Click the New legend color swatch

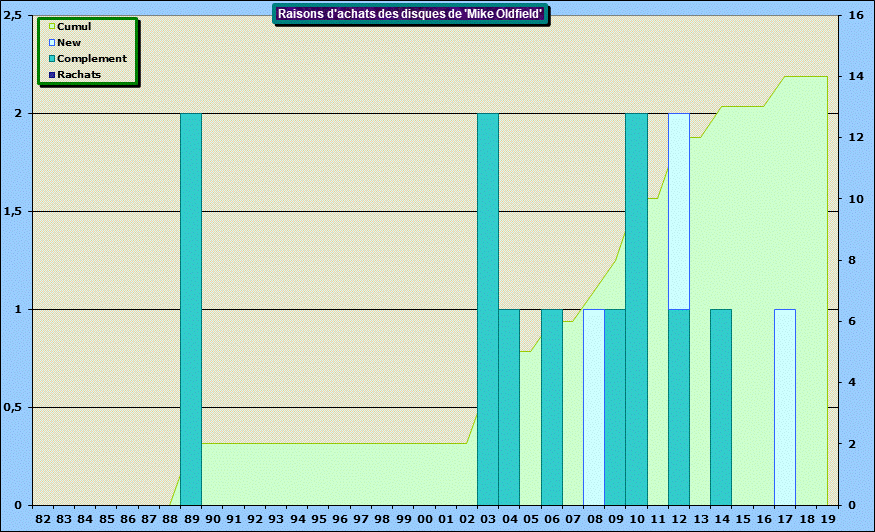click(x=52, y=43)
